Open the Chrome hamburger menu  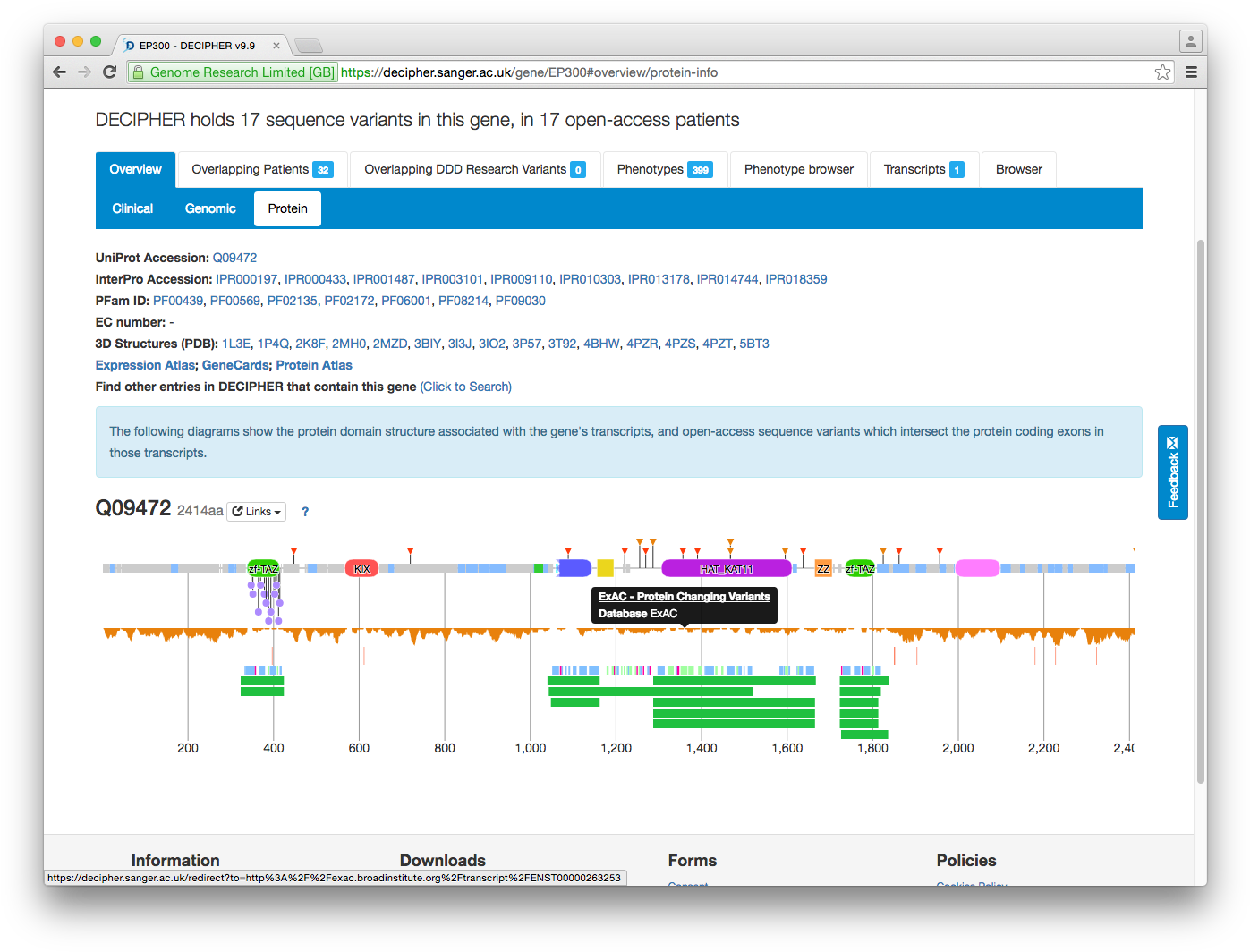pyautogui.click(x=1191, y=72)
